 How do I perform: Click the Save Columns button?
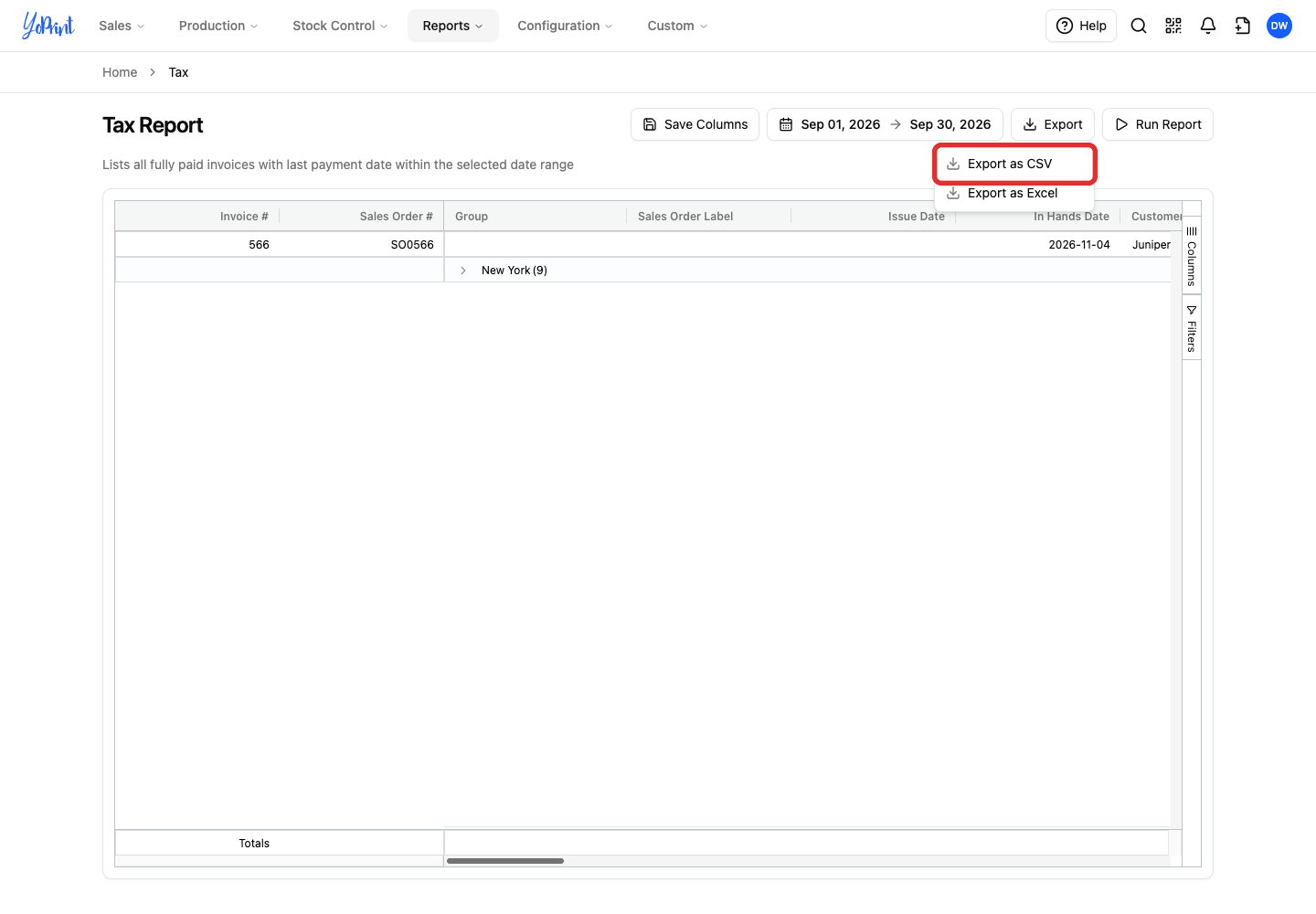(695, 124)
